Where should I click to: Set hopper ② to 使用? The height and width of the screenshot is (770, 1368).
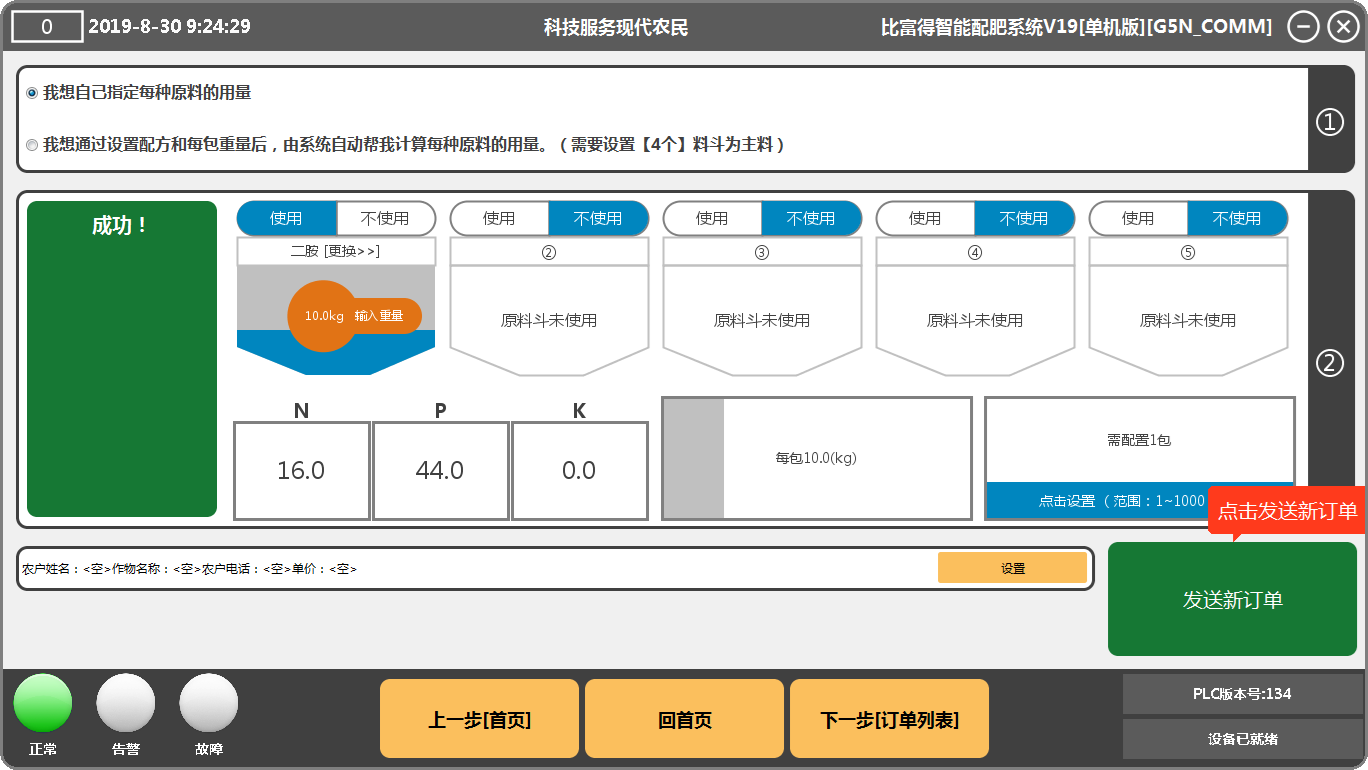[499, 218]
